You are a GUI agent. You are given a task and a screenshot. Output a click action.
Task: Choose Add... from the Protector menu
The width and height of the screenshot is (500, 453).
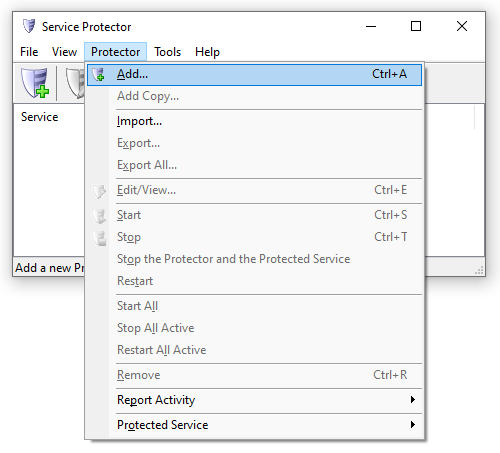tap(254, 75)
